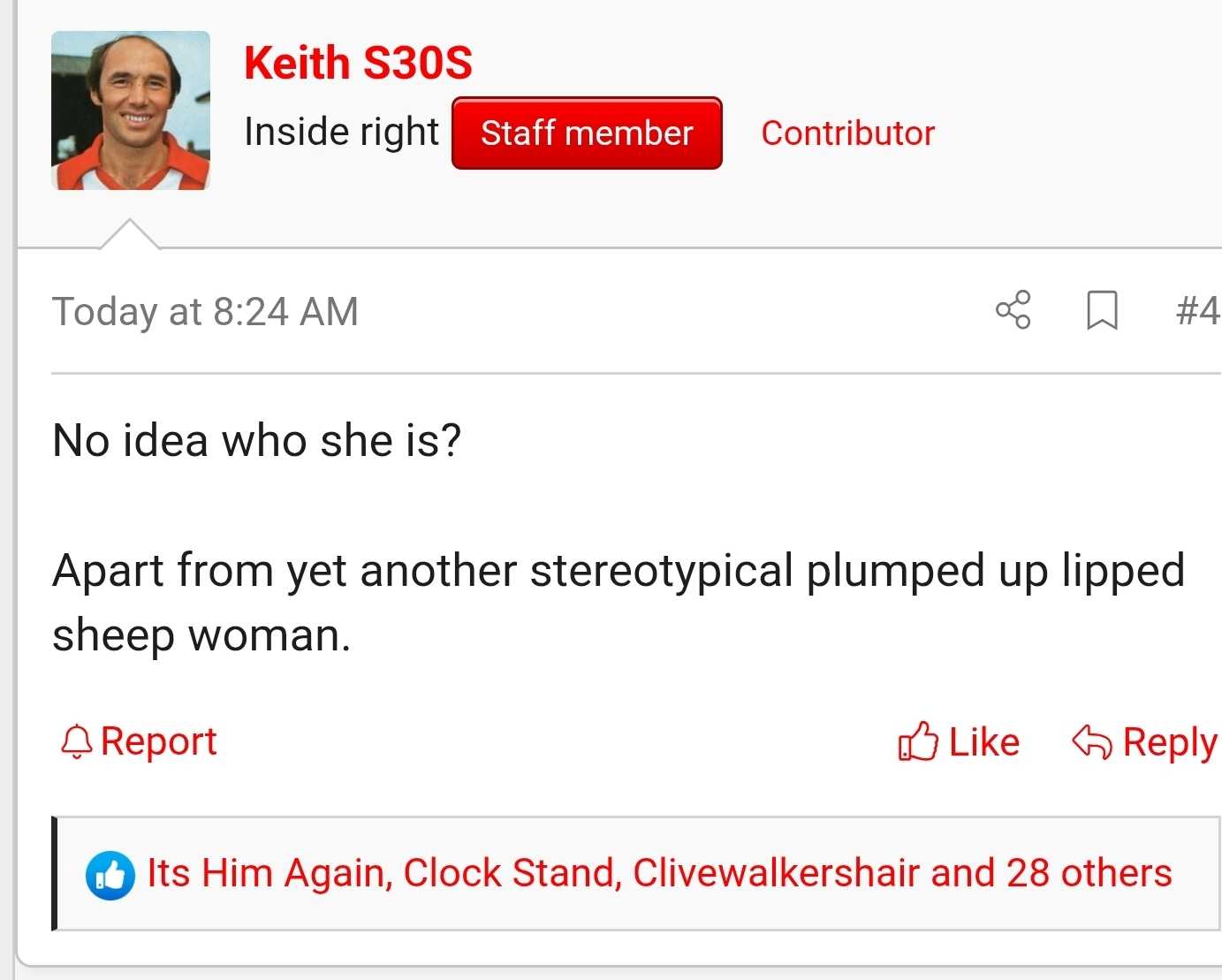The image size is (1222, 980).
Task: Click the Like text button
Action: coord(983,742)
